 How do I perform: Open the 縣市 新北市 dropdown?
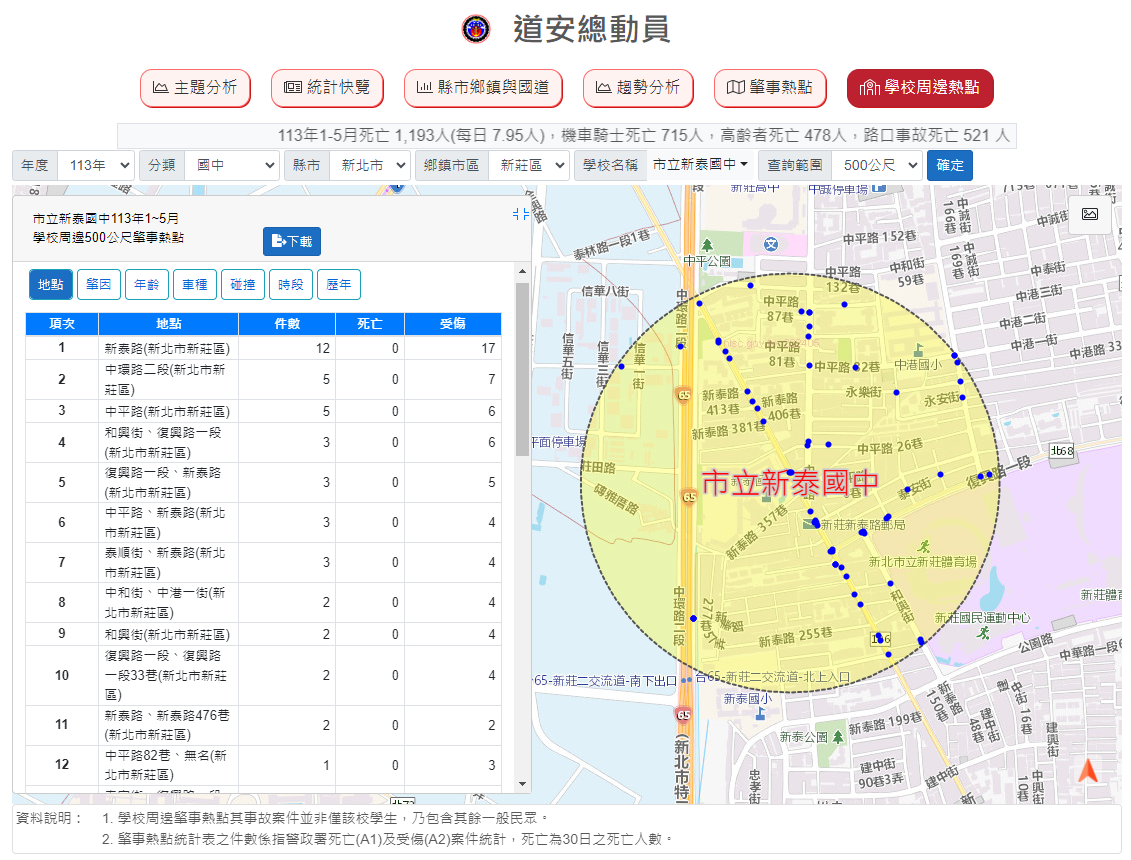tap(369, 165)
